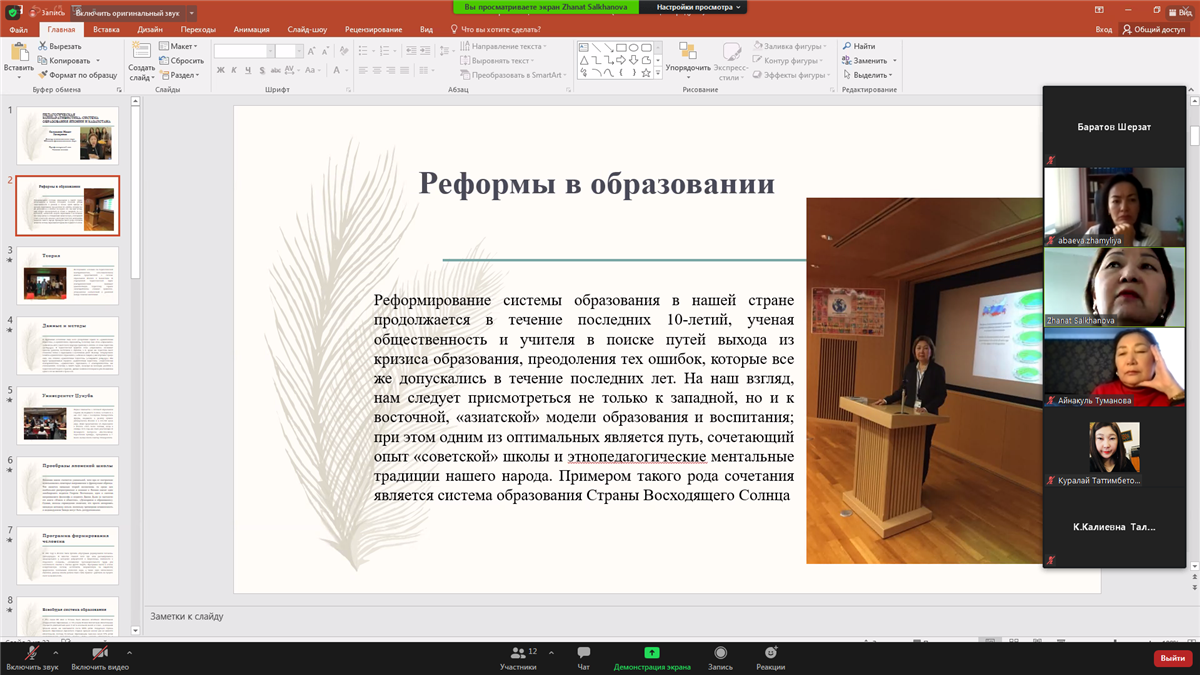Switch to the Вставка ribbon tab
The height and width of the screenshot is (675, 1200).
pyautogui.click(x=106, y=30)
